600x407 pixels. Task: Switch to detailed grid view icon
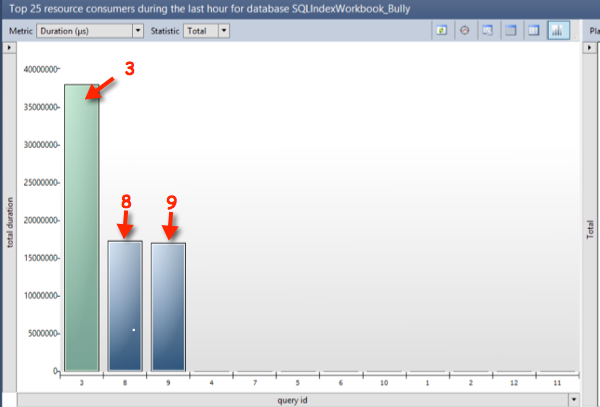click(x=510, y=30)
